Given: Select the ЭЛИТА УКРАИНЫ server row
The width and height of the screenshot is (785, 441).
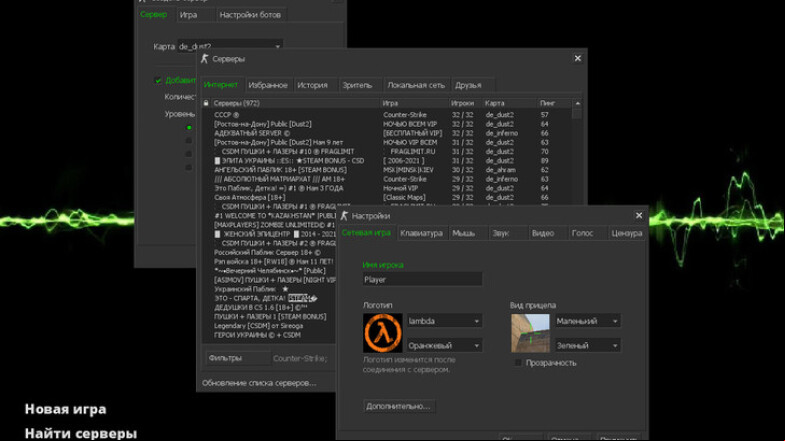Looking at the screenshot, I should (387, 161).
